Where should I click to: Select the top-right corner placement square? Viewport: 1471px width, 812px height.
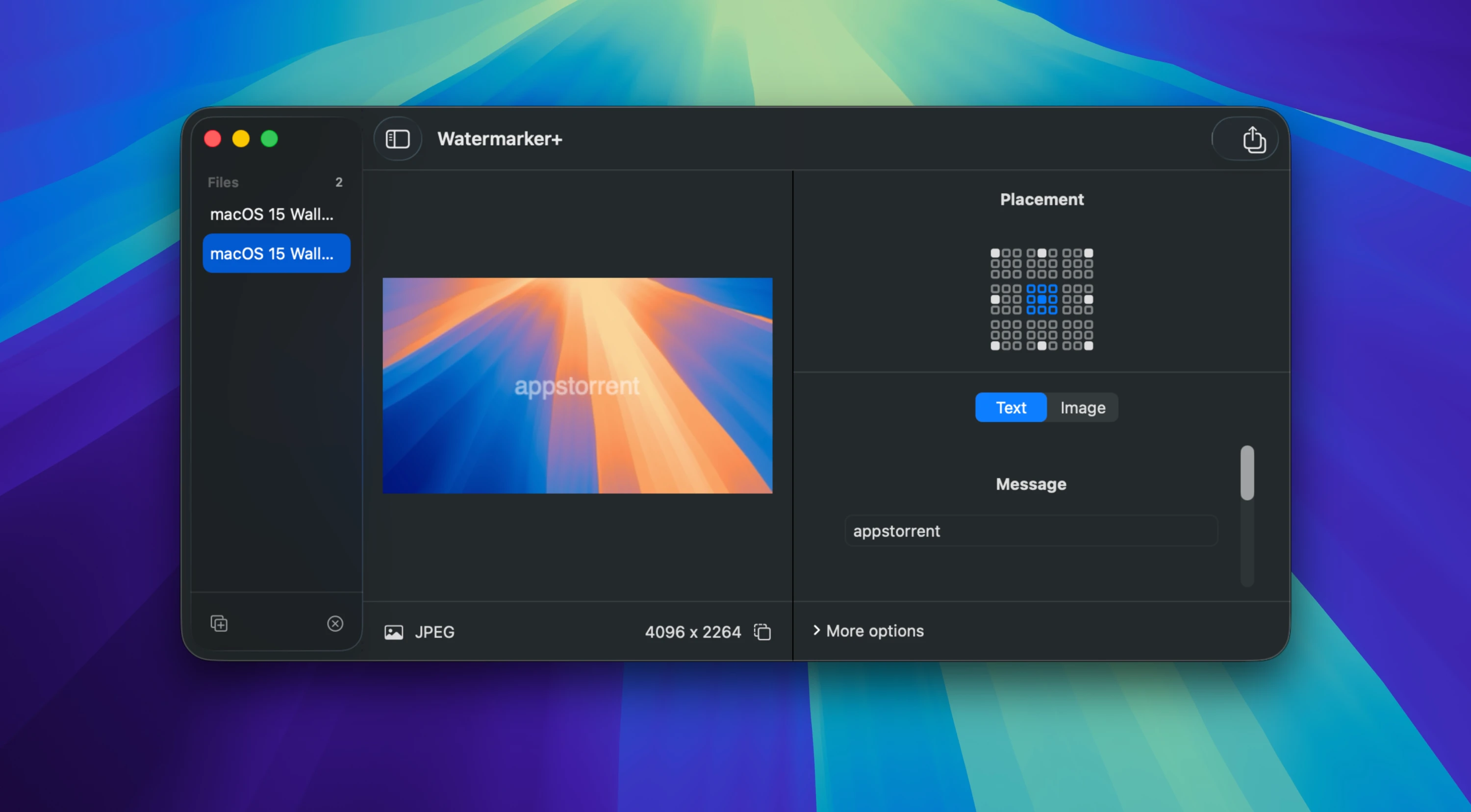(x=1089, y=253)
